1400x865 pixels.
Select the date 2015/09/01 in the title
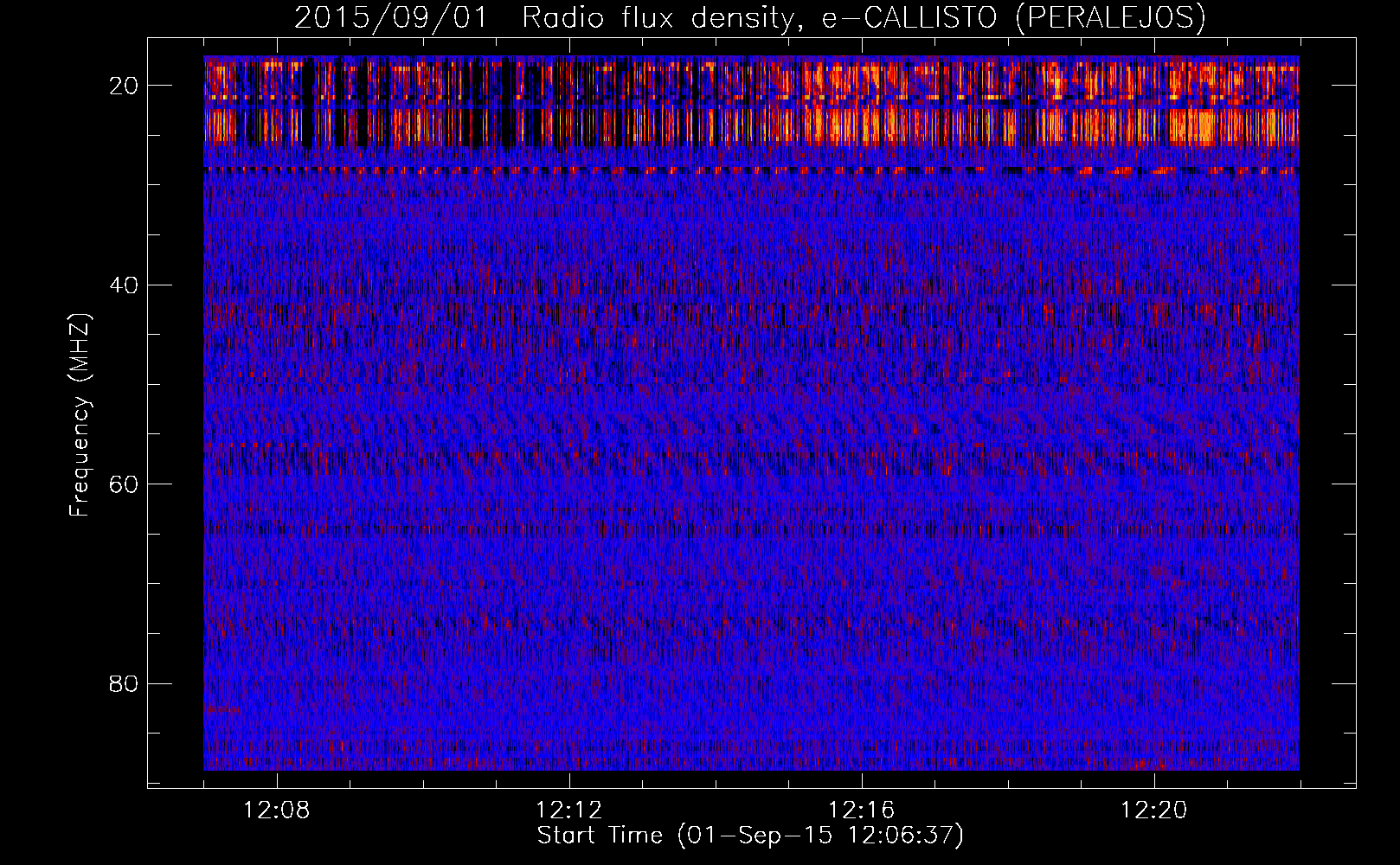(x=391, y=17)
